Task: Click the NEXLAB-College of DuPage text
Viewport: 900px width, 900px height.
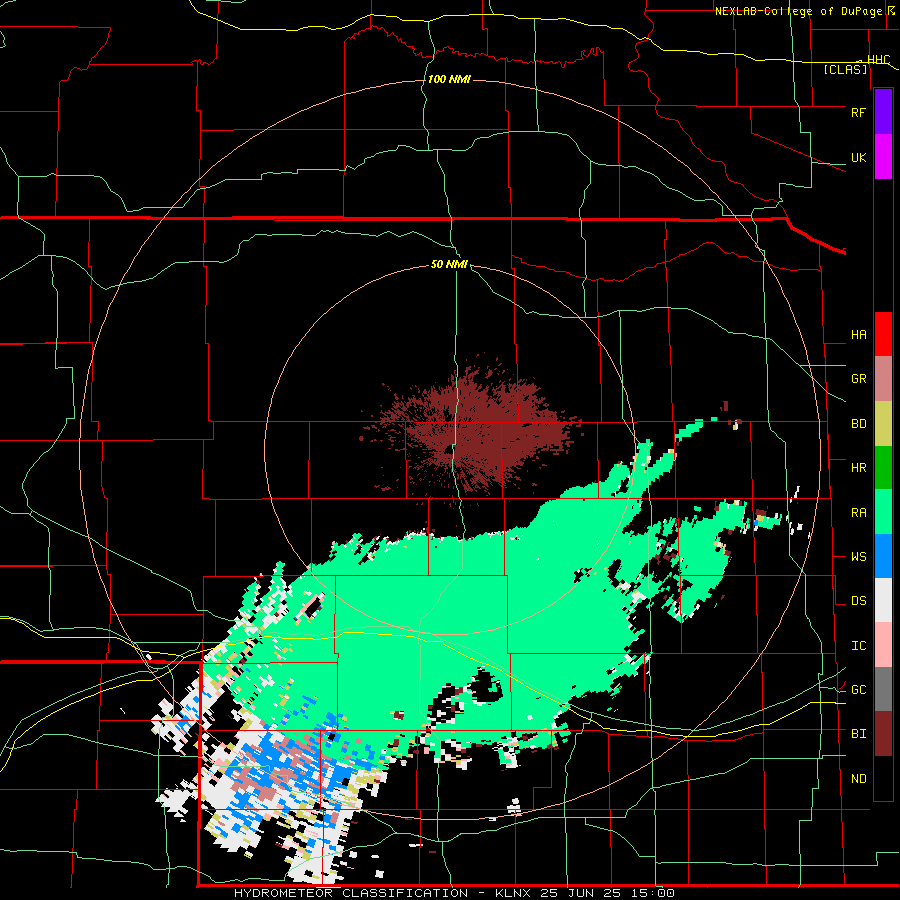Action: [x=799, y=11]
